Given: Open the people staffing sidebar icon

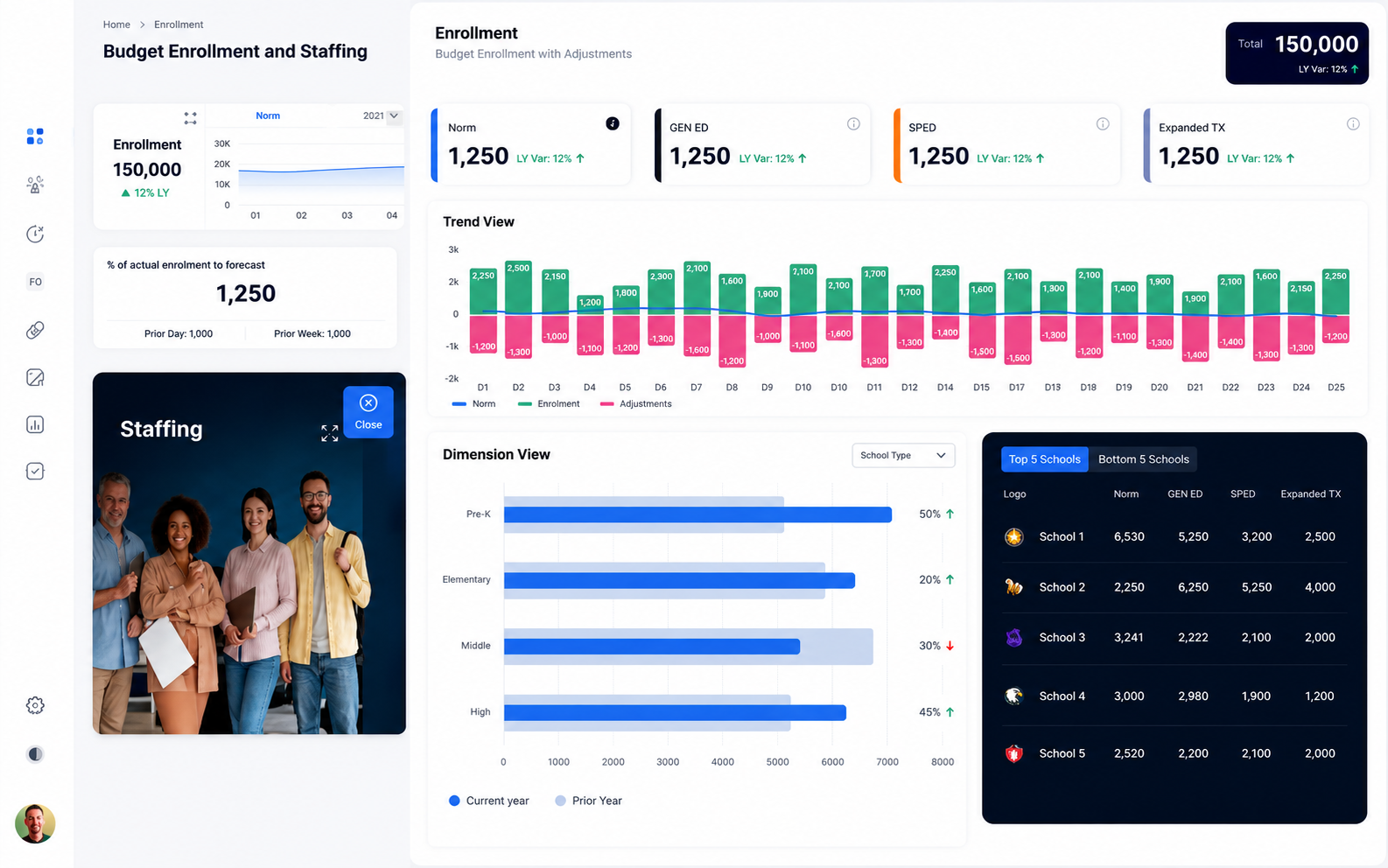Looking at the screenshot, I should [x=35, y=185].
